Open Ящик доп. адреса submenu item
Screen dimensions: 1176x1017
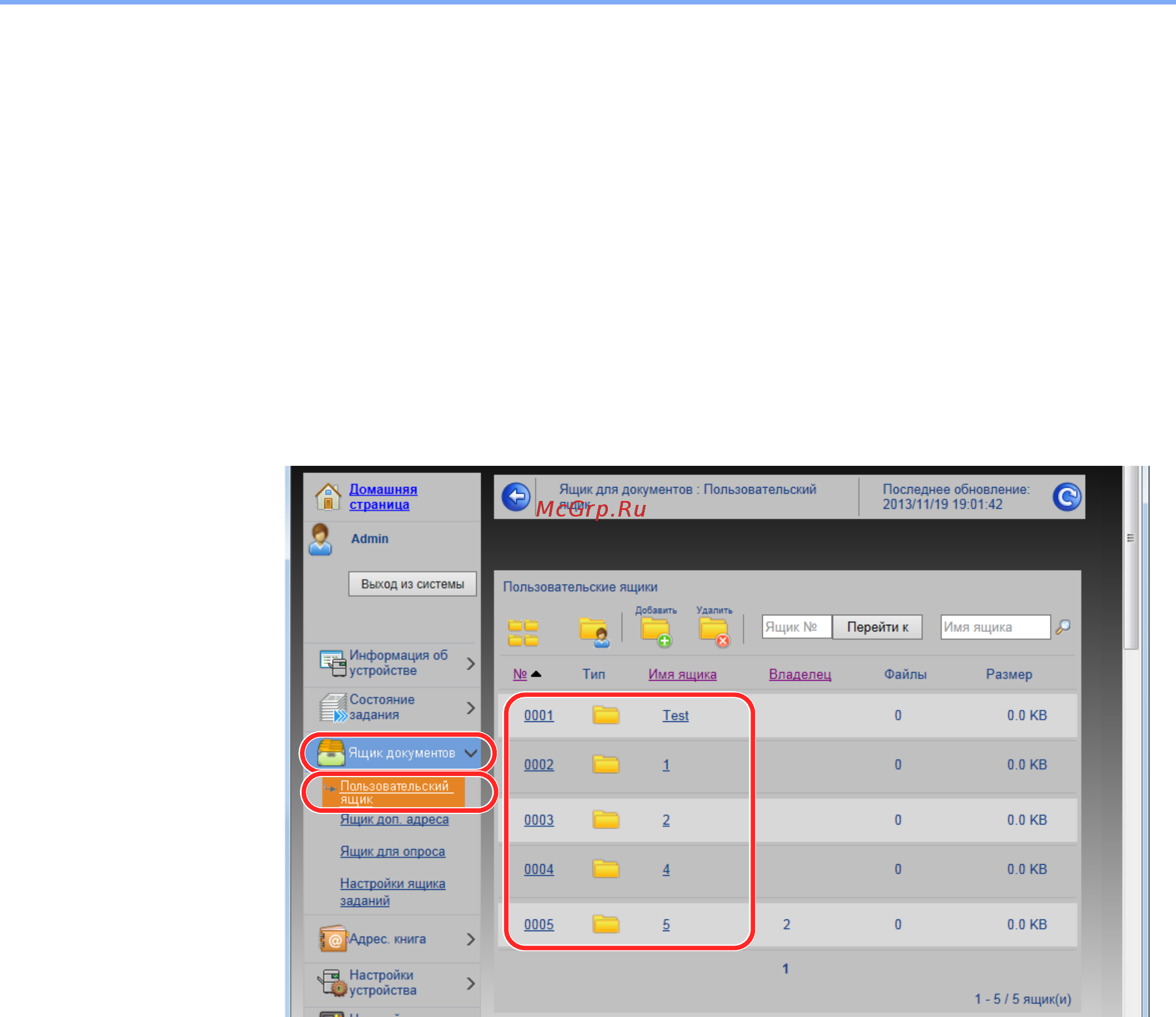pyautogui.click(x=394, y=820)
